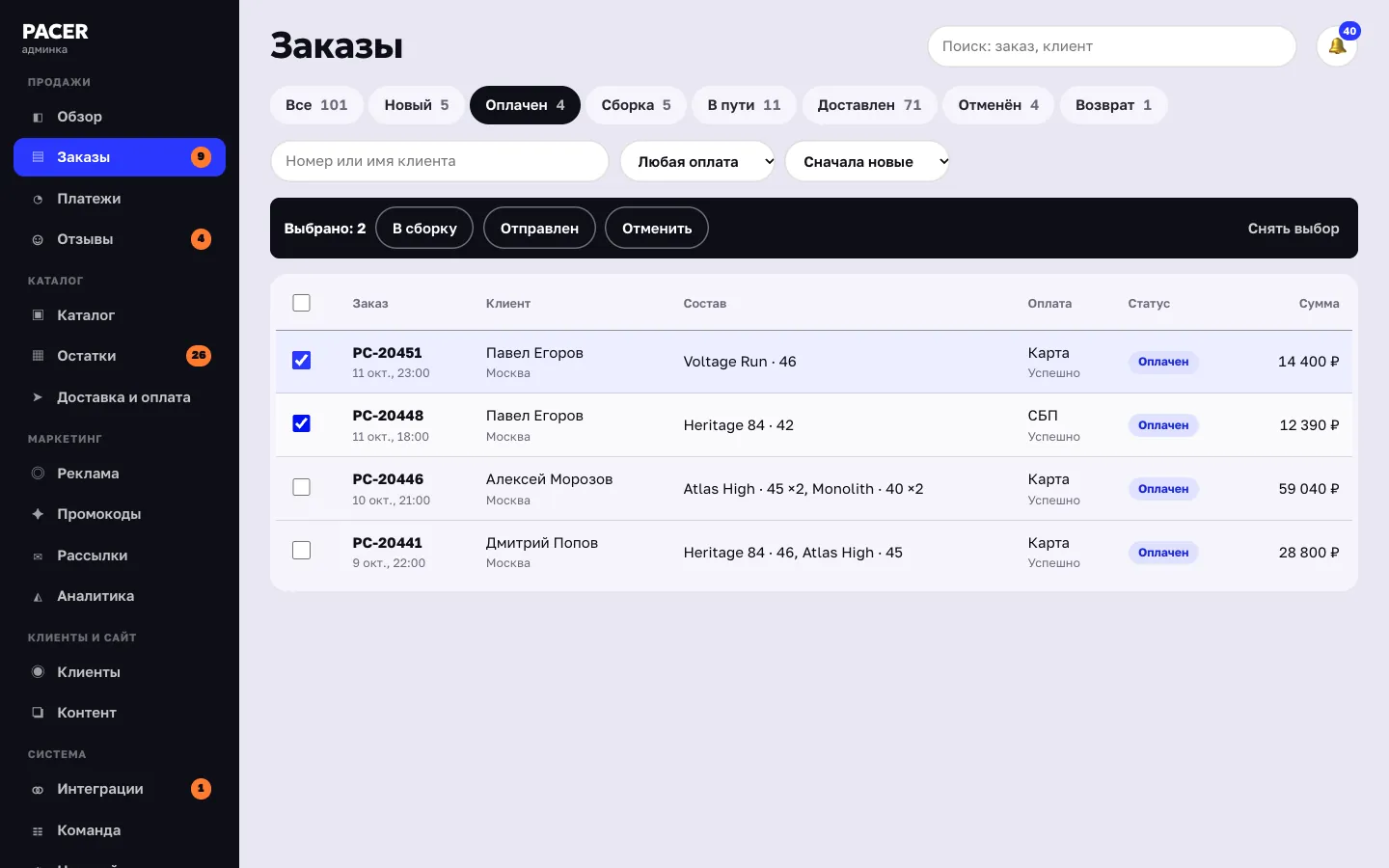Click the Доставка и оплата arrow icon
Screen dimensions: 1389x868
tap(38, 397)
